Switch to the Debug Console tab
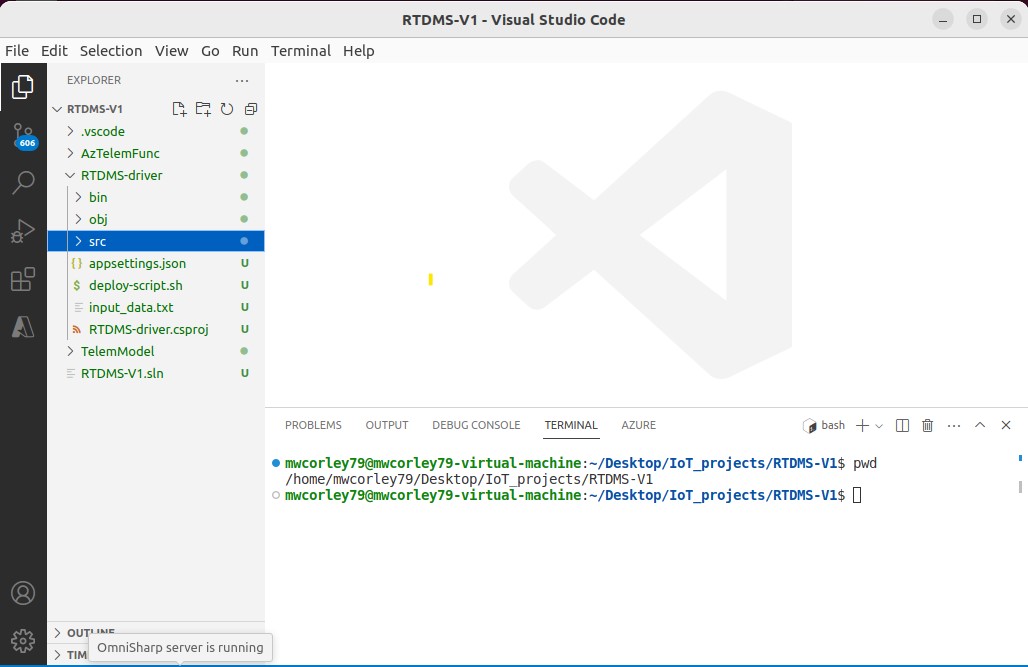 click(x=476, y=426)
